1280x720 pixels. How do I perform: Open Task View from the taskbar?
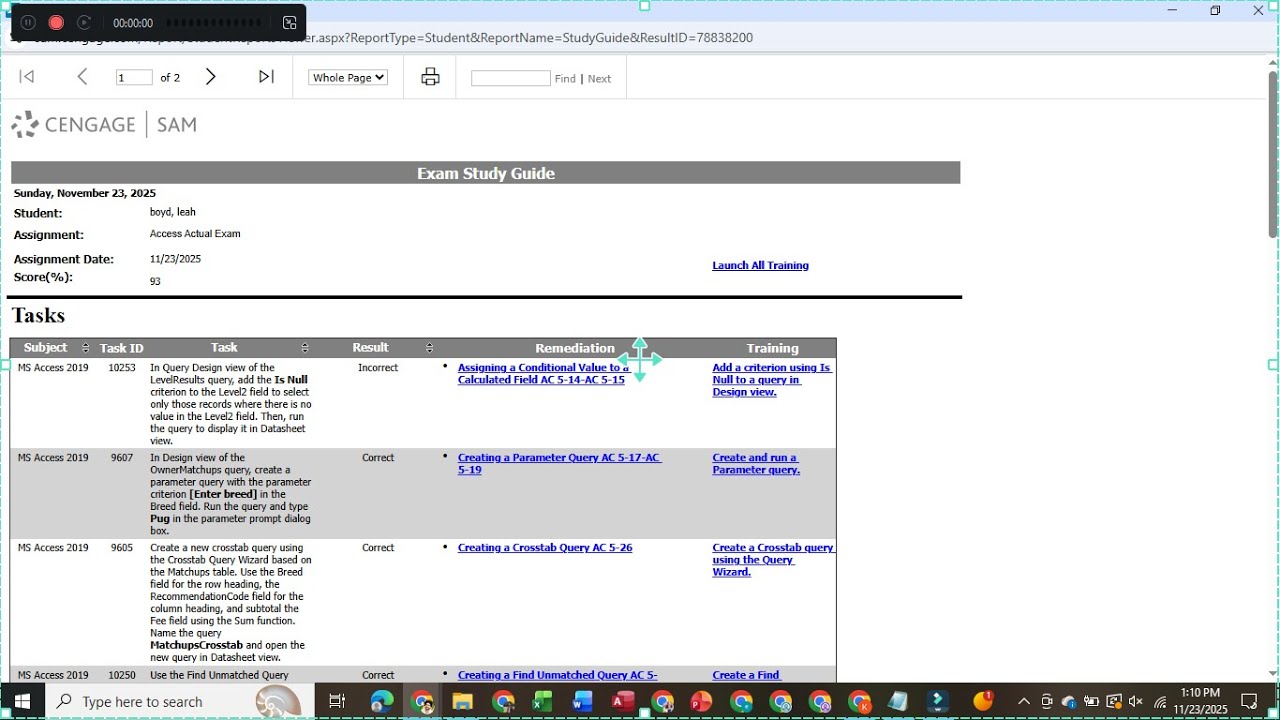[337, 701]
